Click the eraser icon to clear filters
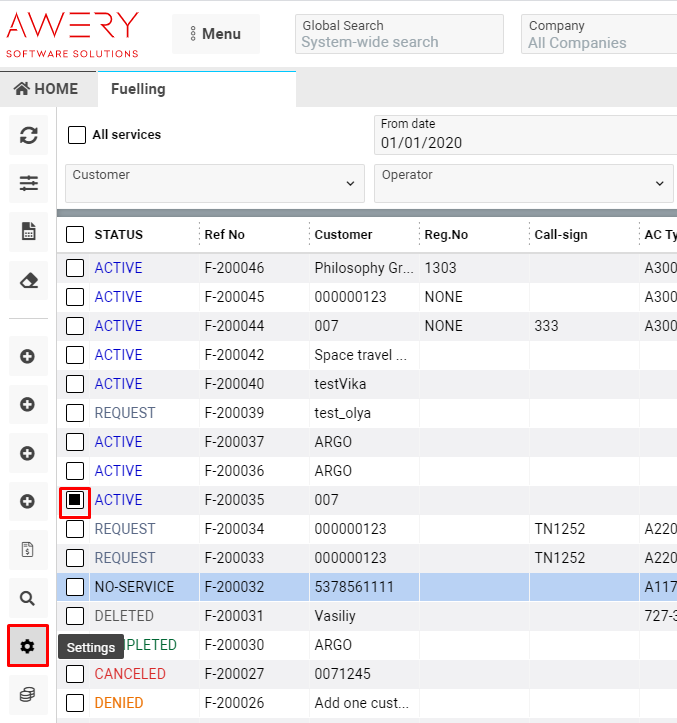This screenshot has width=677, height=723. coord(28,281)
